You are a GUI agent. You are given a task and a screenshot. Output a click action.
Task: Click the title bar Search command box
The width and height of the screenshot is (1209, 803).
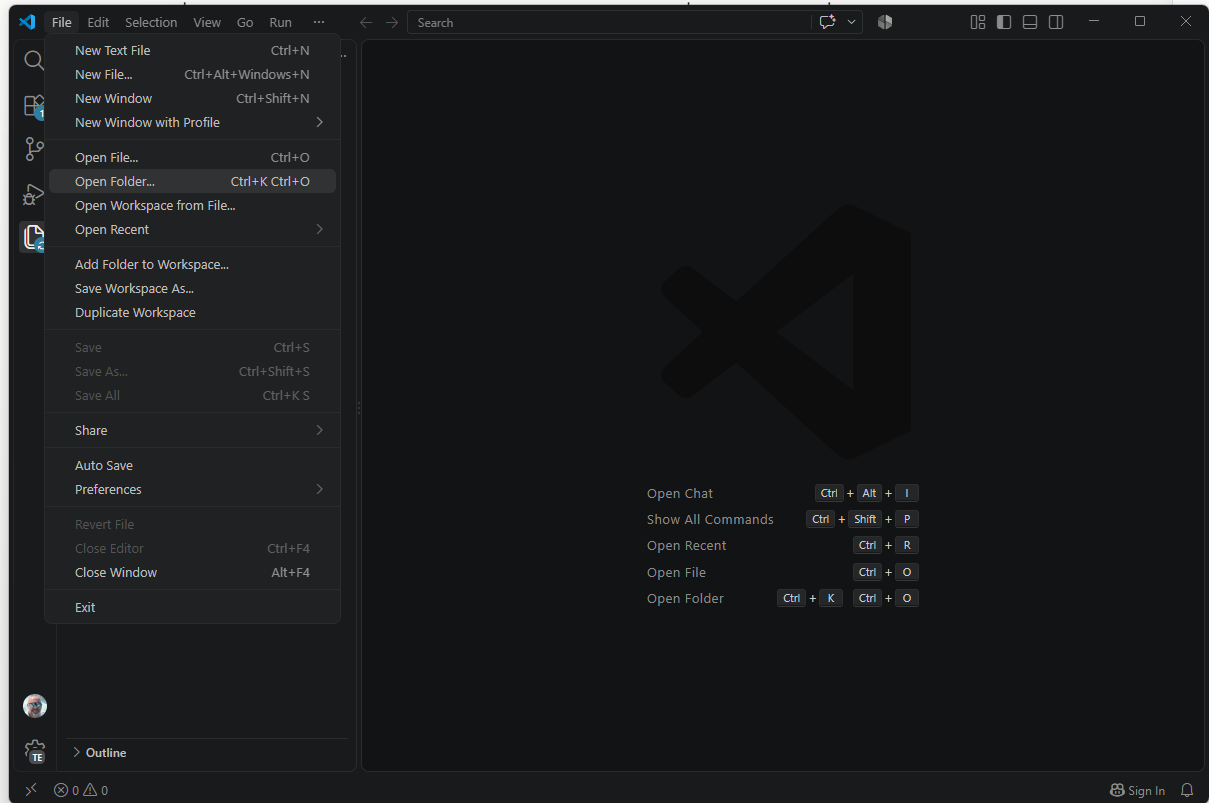click(x=609, y=22)
